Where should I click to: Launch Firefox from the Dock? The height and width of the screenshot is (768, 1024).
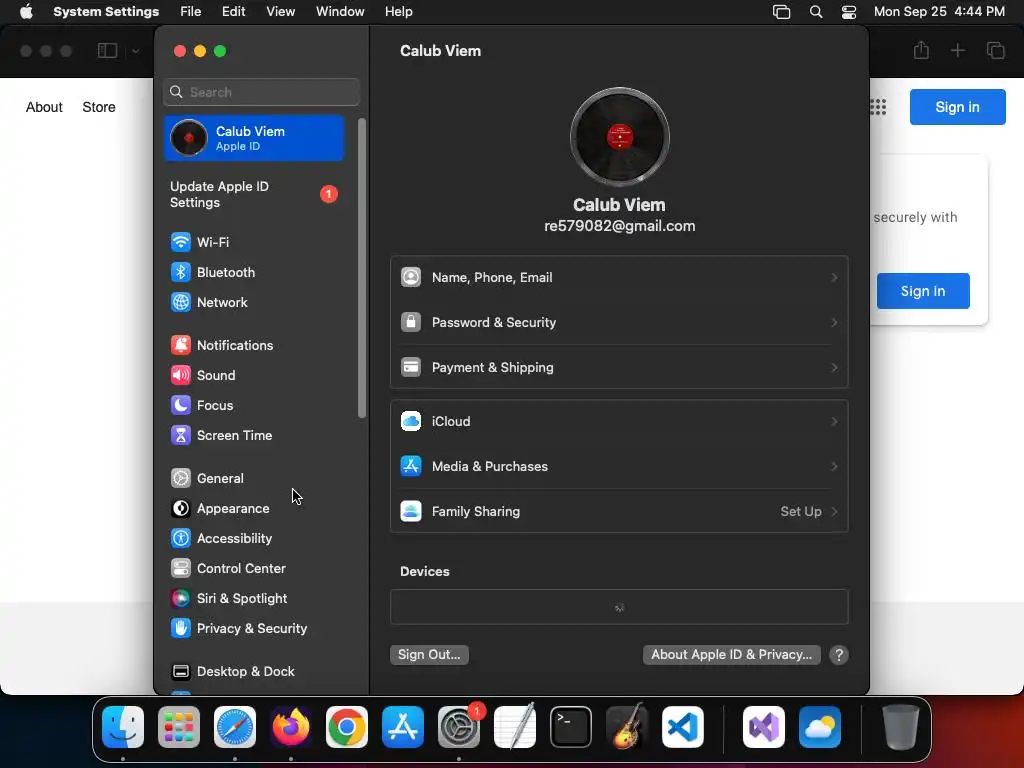pyautogui.click(x=291, y=727)
